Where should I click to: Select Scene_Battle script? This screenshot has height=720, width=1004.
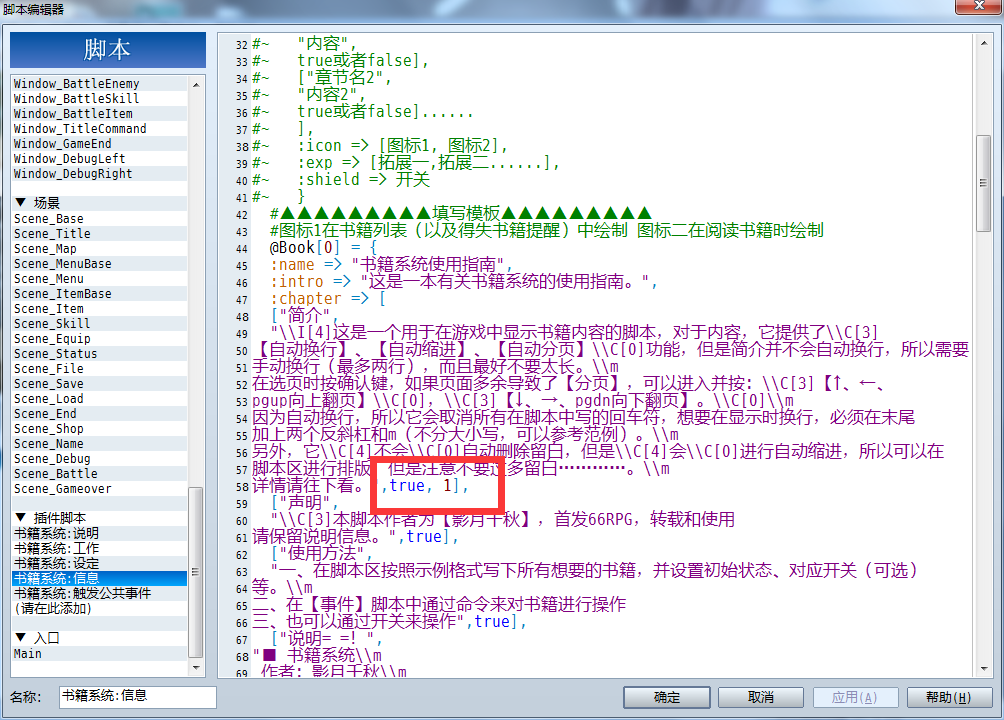click(100, 474)
